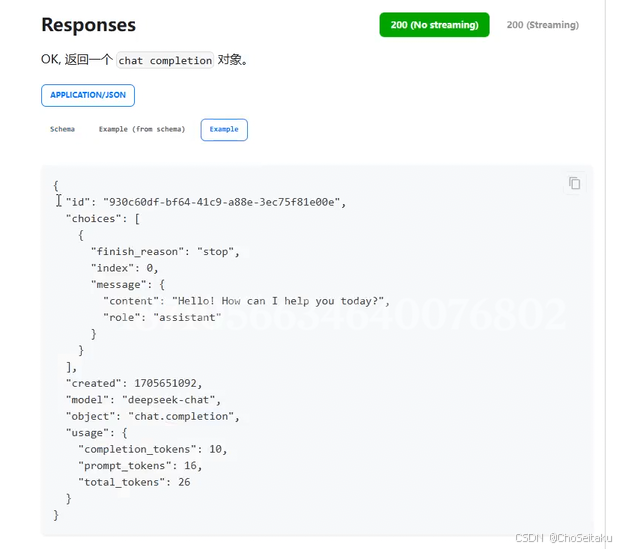Click the "completion_tokens": 10 line
This screenshot has width=620, height=549.
click(x=153, y=449)
